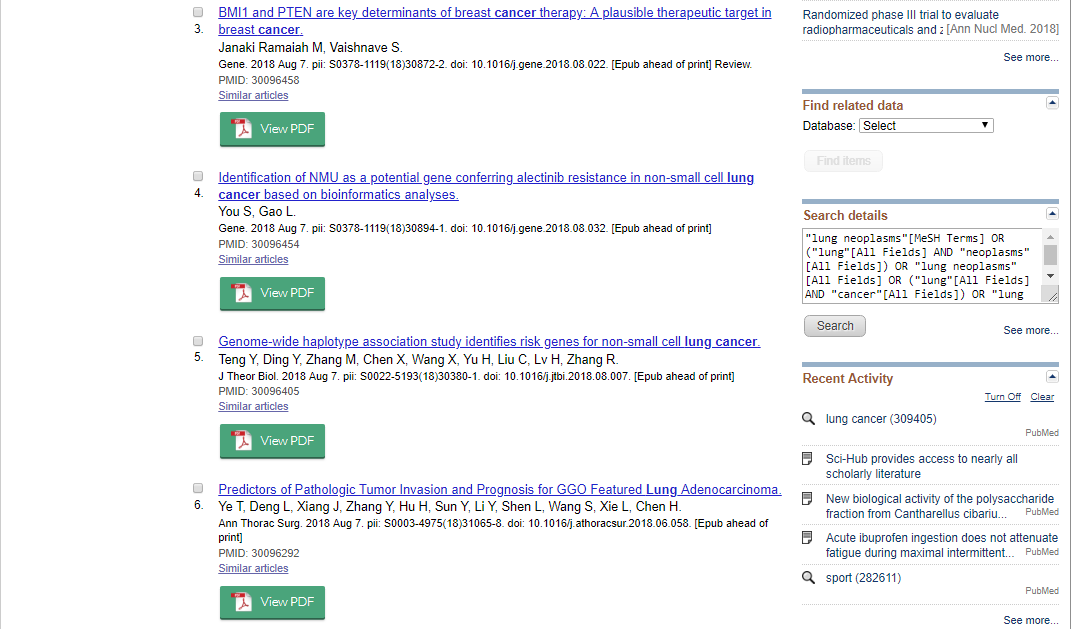Click document icon next to Sci-Hub entry
Image resolution: width=1071 pixels, height=629 pixels.
coord(809,459)
